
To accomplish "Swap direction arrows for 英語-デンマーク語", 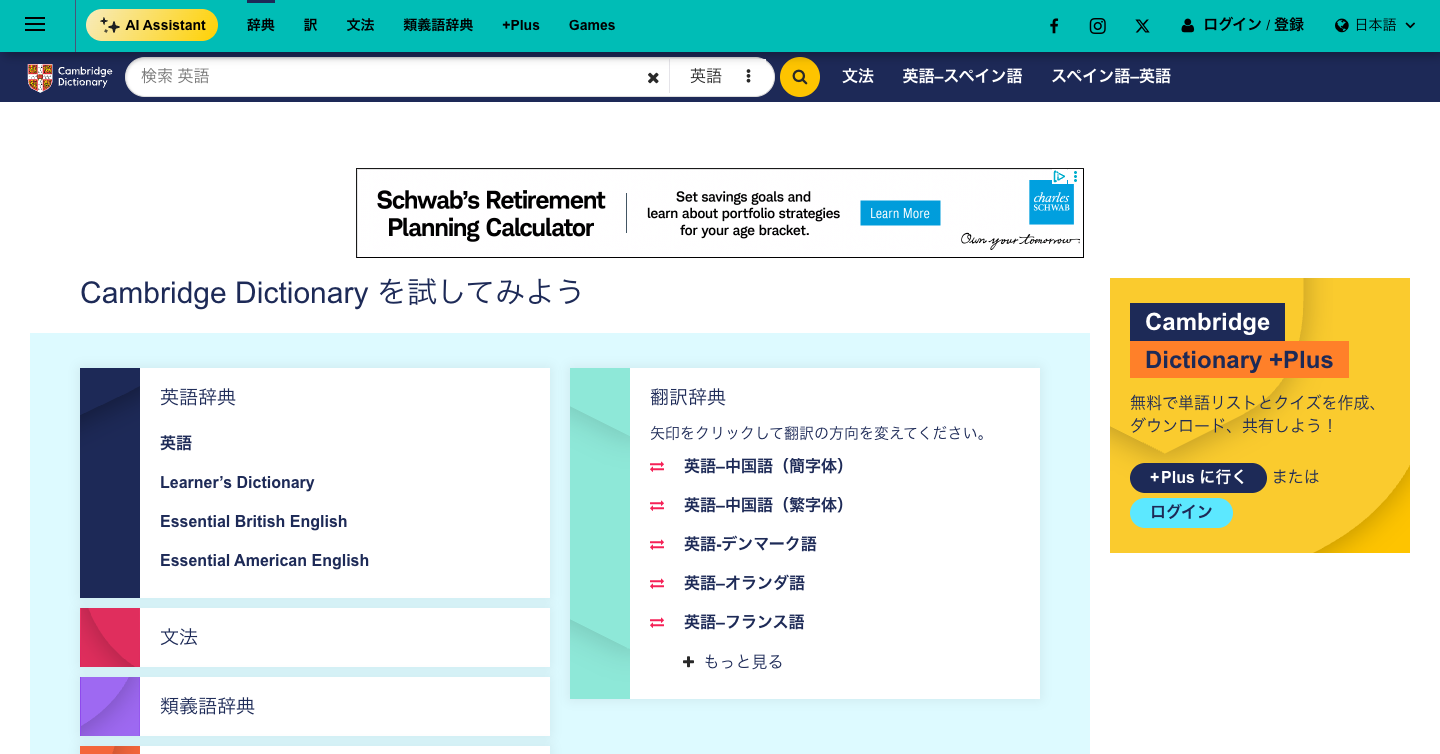I will (x=657, y=544).
